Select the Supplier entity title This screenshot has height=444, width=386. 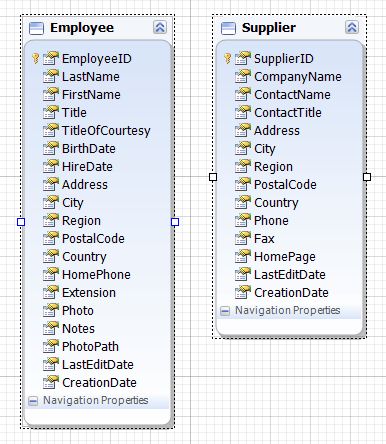269,28
